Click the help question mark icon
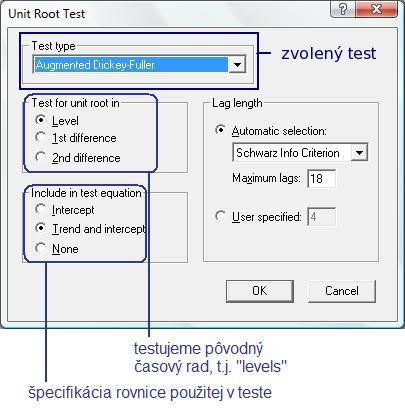The width and height of the screenshot is (405, 410). pyautogui.click(x=343, y=9)
